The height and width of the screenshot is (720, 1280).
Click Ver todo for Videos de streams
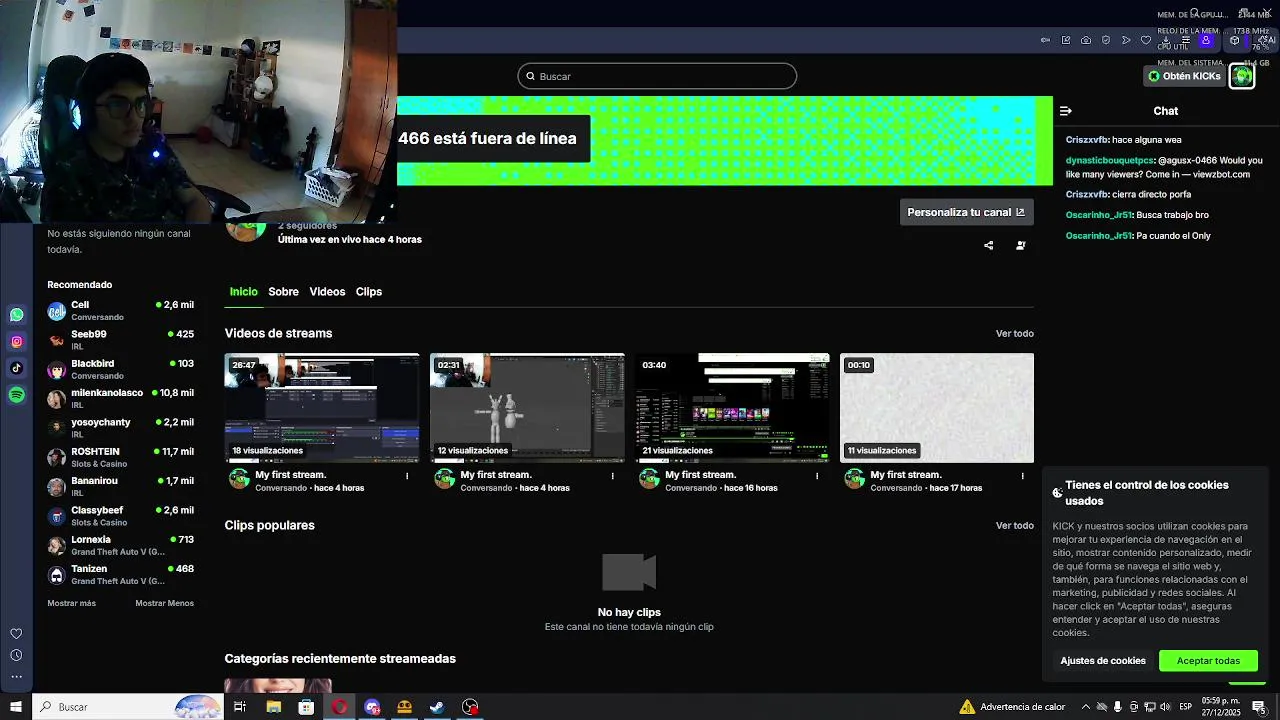click(1015, 334)
